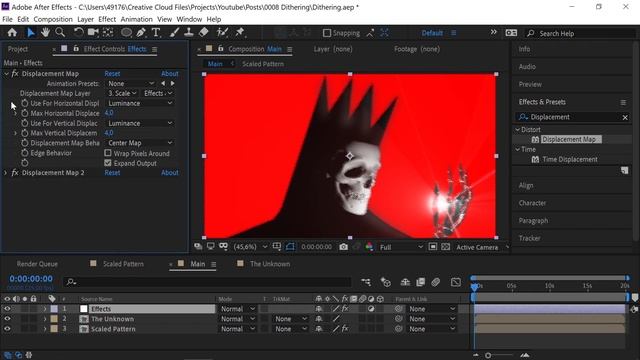Toggle stopwatch for Max Horizontal Displacement

pyautogui.click(x=24, y=113)
